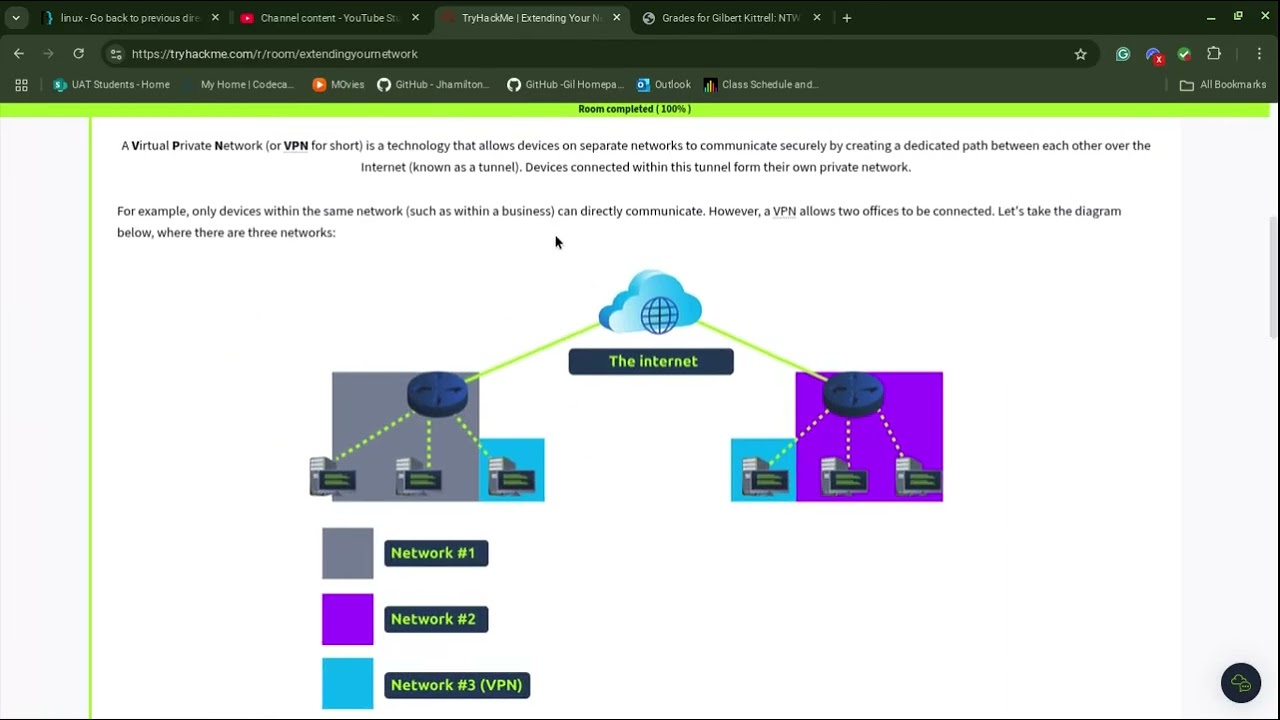Open the Chrome three-dot menu

pos(1259,54)
